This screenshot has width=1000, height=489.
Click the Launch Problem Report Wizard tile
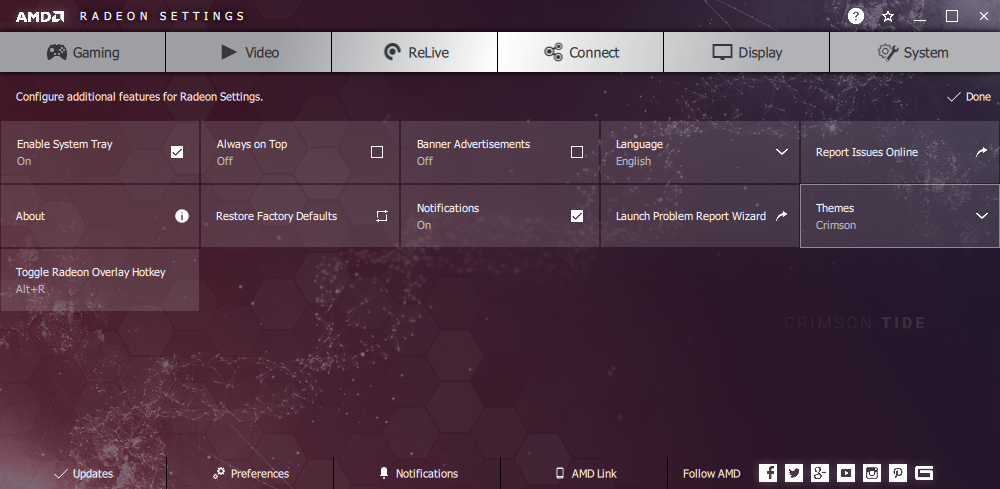pyautogui.click(x=700, y=216)
